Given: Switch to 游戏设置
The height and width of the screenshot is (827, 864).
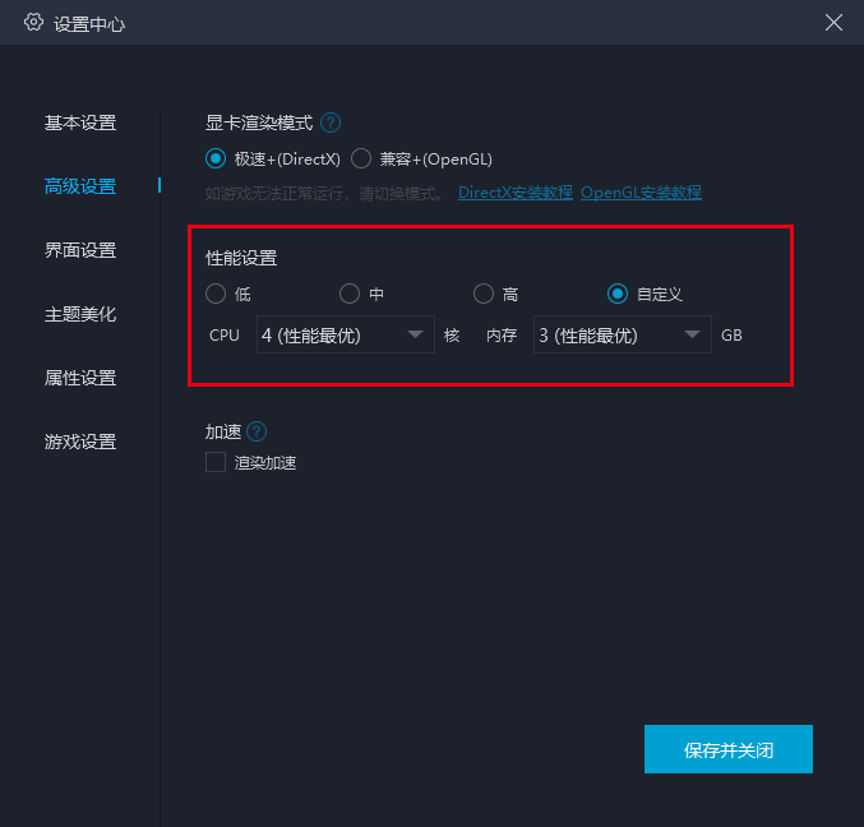Looking at the screenshot, I should click(80, 441).
